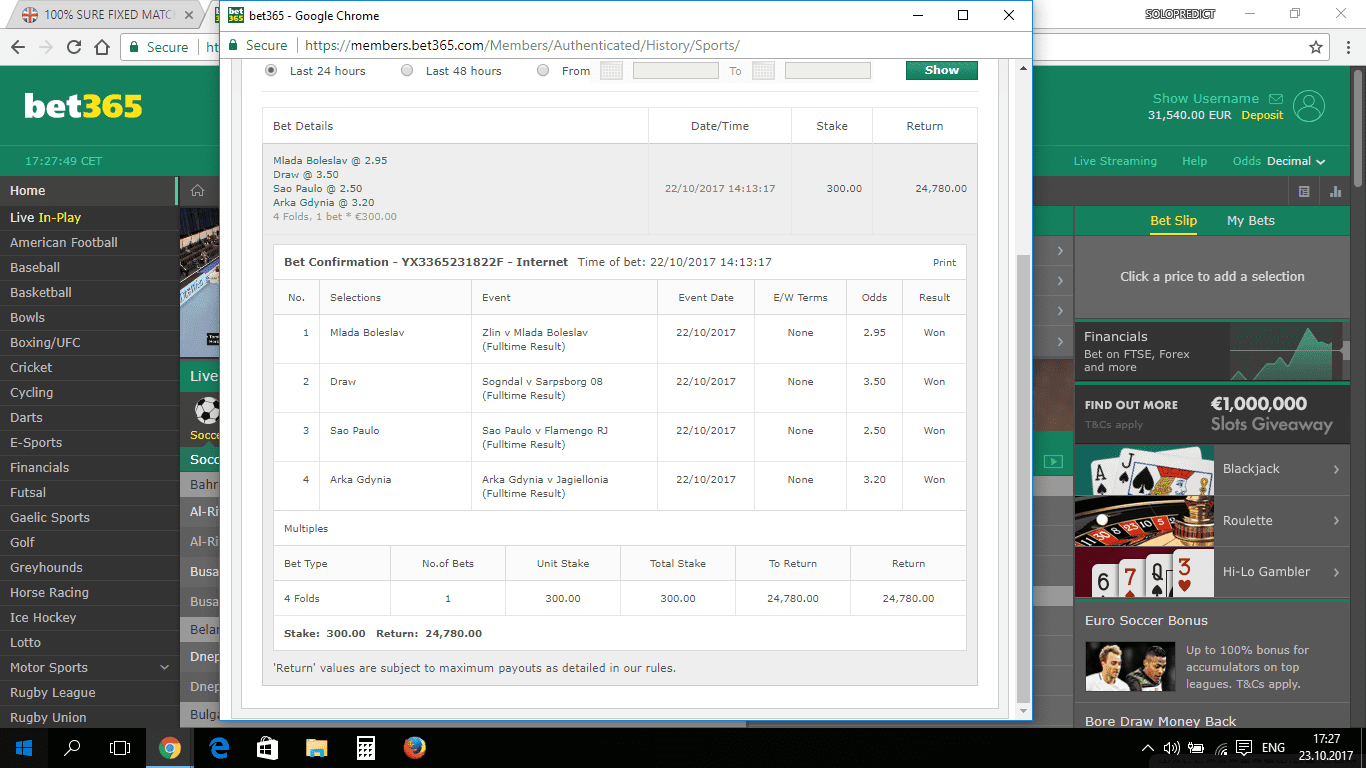Click the coupon list view icon
Screen dimensions: 1366x768
tap(1304, 191)
